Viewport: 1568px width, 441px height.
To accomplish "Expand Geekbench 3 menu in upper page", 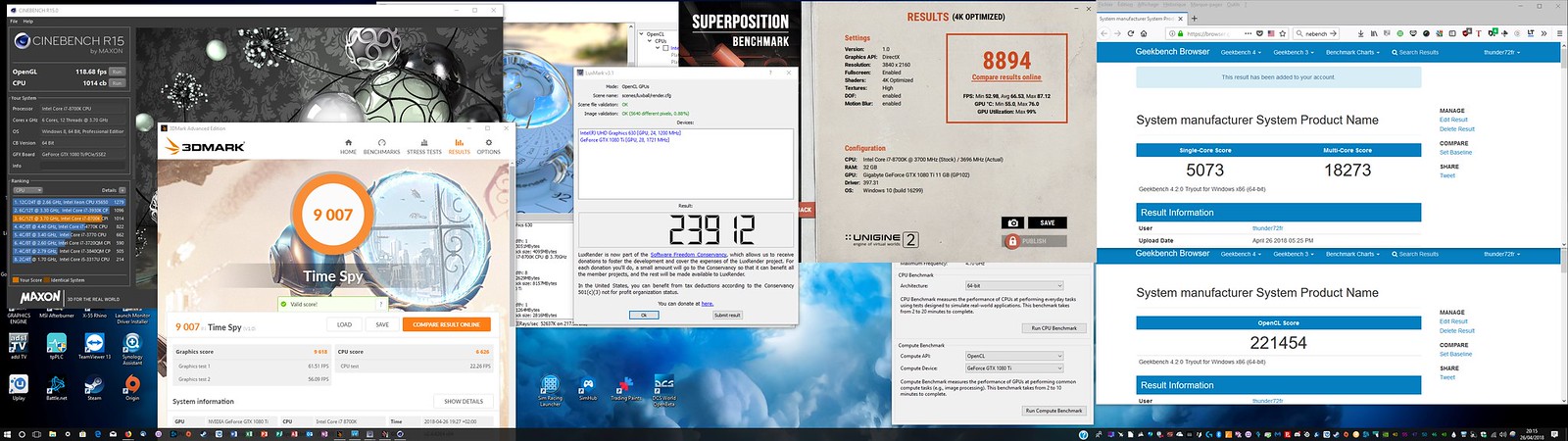I will click(1293, 52).
